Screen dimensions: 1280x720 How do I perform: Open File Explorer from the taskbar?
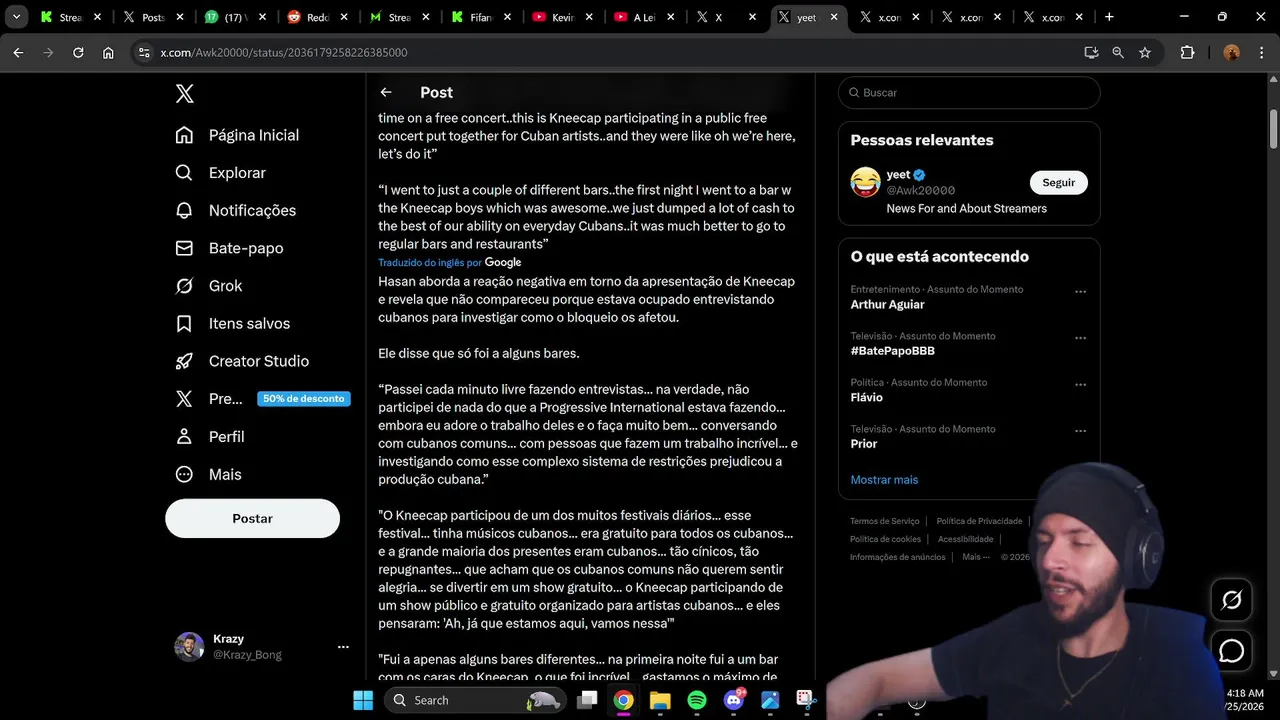click(660, 700)
